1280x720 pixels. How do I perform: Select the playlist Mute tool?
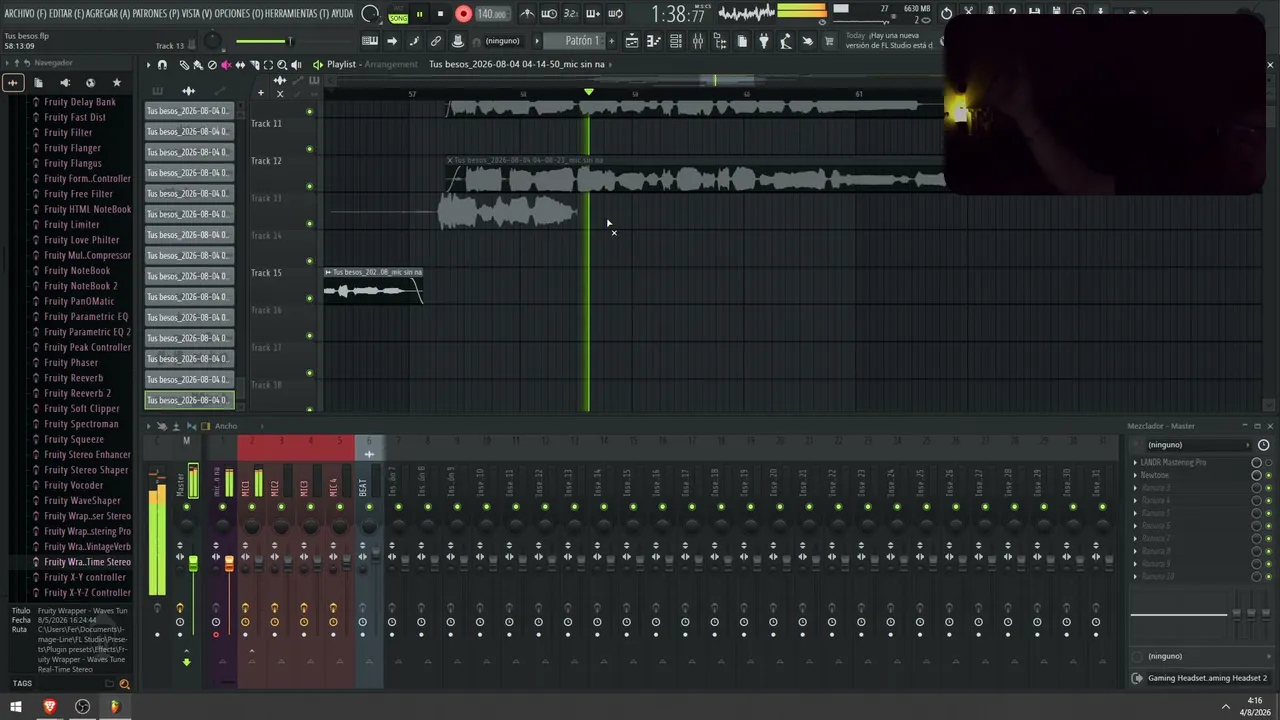pos(226,64)
